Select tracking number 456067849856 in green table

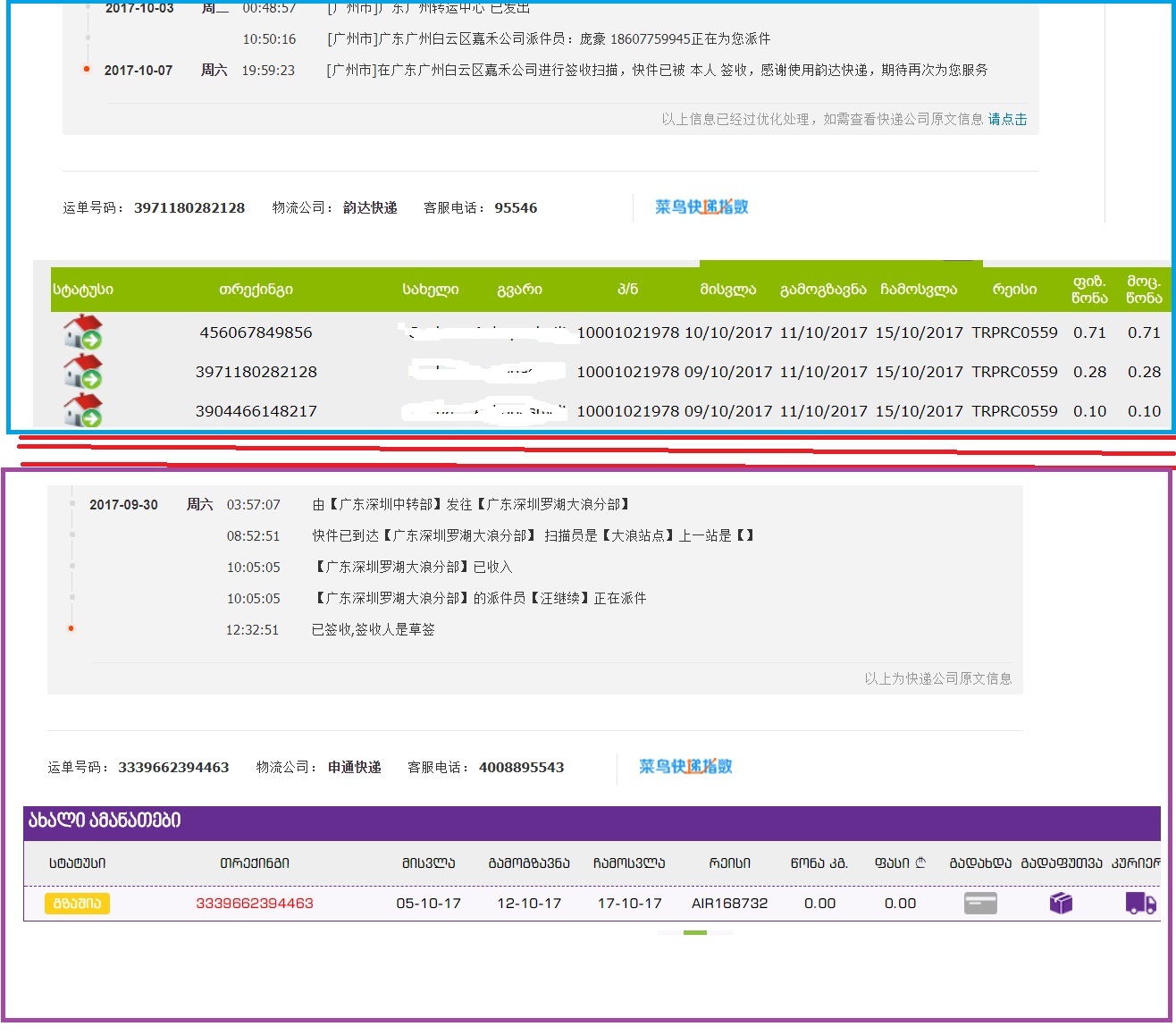coord(256,332)
